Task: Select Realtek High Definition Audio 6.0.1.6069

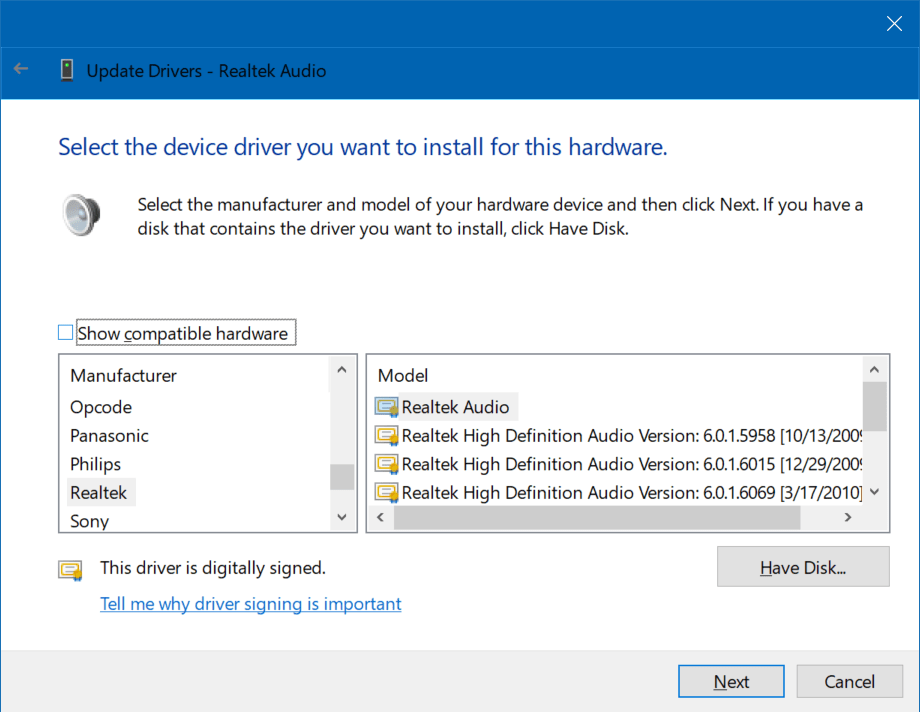Action: 631,492
